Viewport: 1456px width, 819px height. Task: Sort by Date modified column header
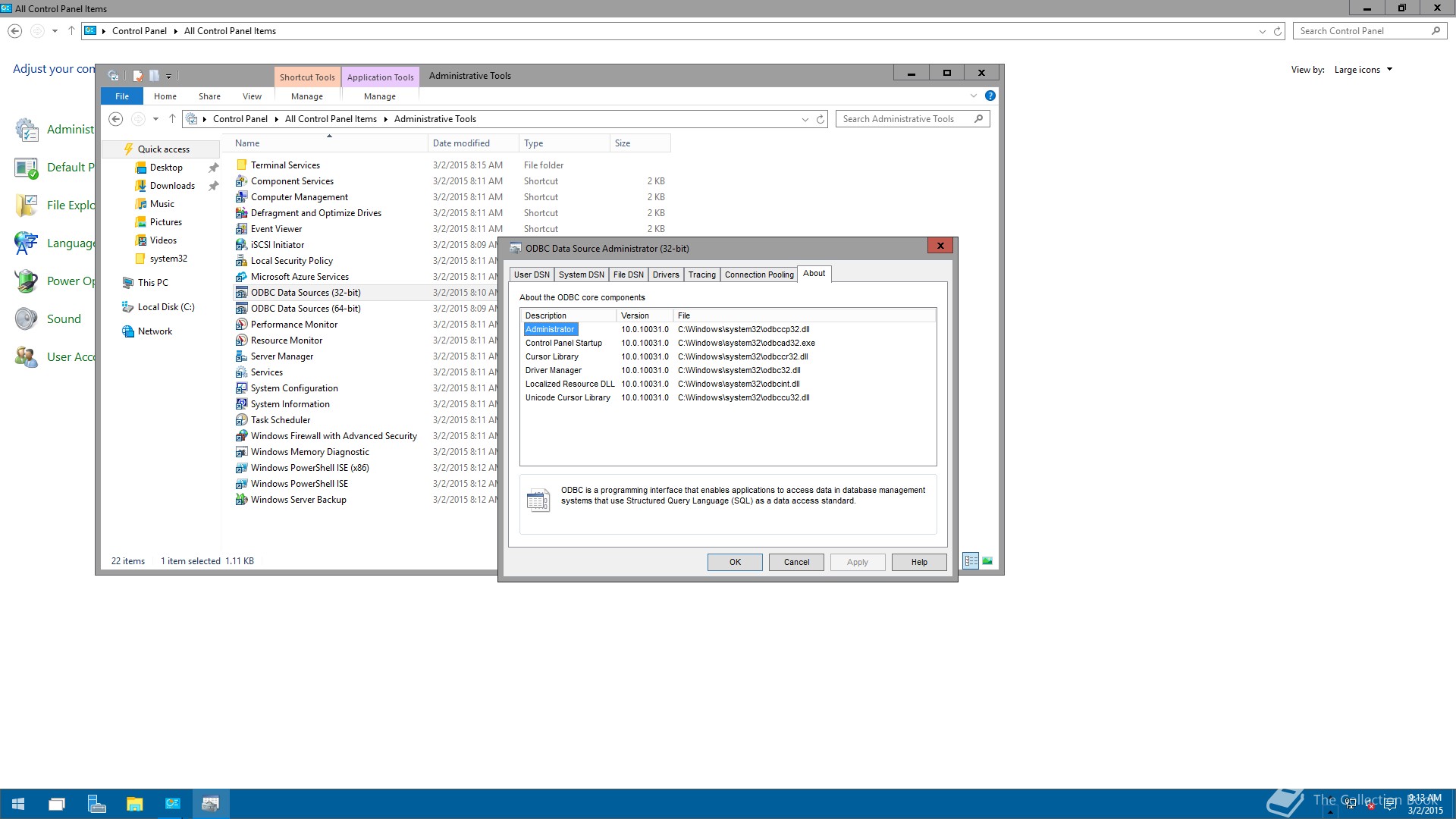pyautogui.click(x=473, y=143)
